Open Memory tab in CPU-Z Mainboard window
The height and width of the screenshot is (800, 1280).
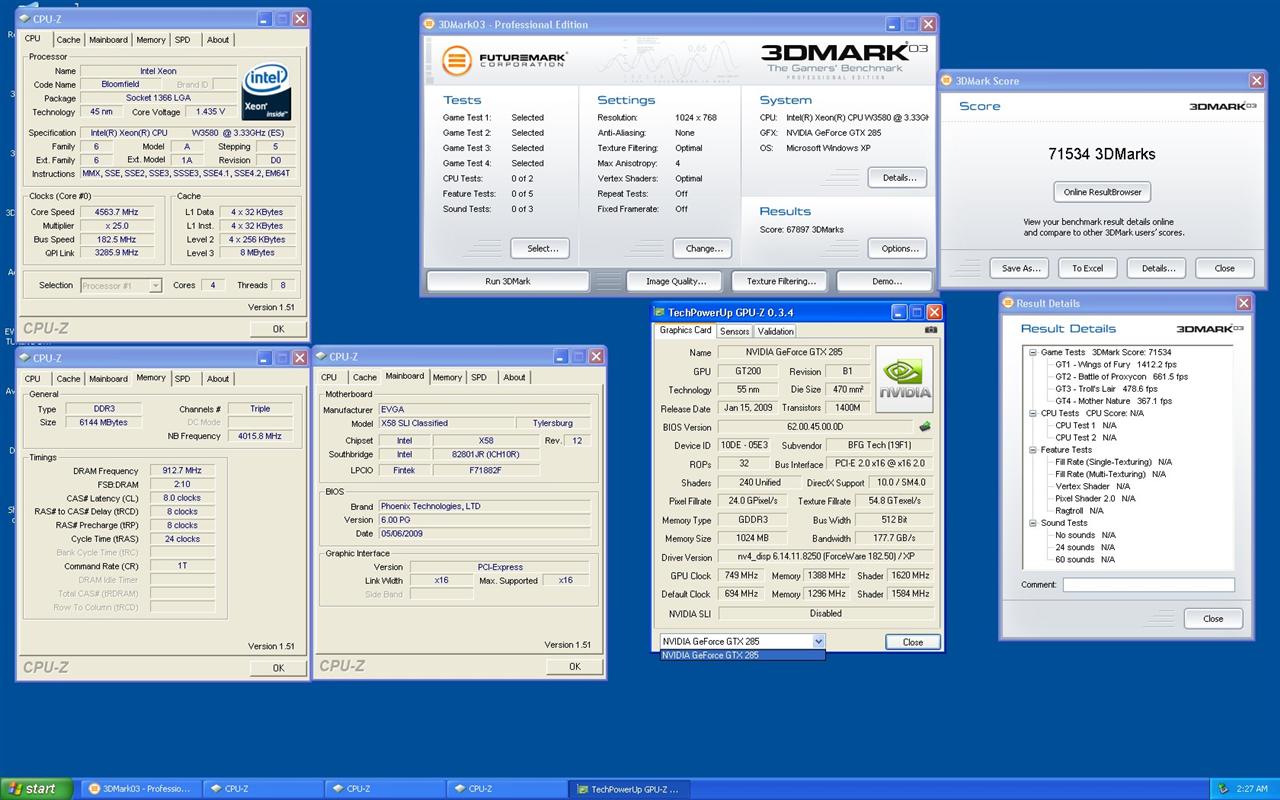(x=447, y=377)
